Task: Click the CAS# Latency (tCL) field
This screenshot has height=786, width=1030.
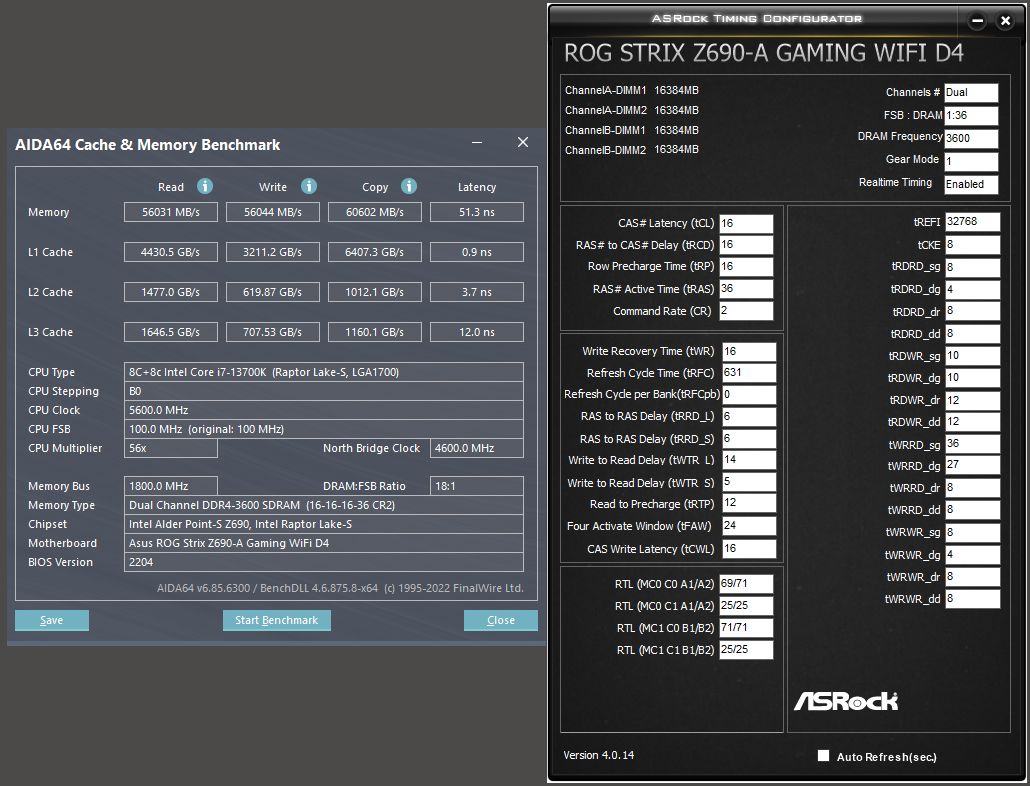Action: 746,224
